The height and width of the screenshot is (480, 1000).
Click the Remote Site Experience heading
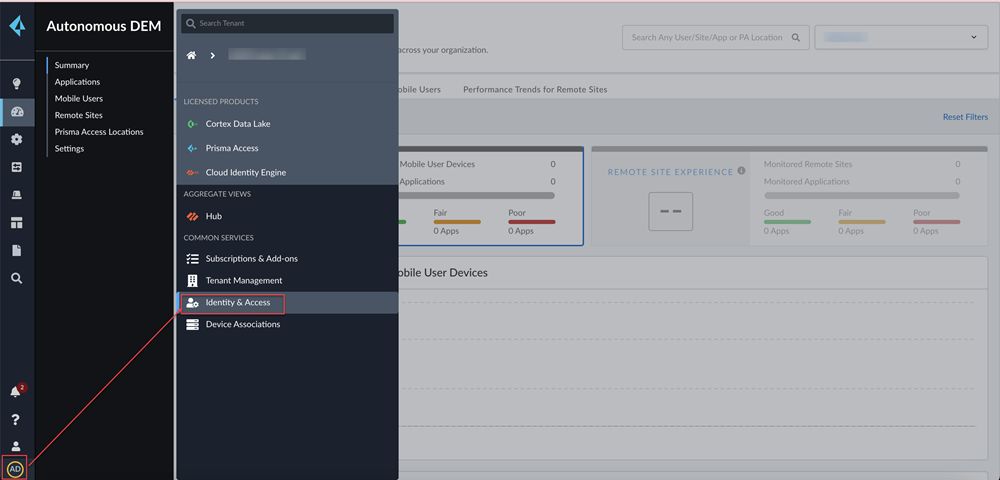pos(670,172)
